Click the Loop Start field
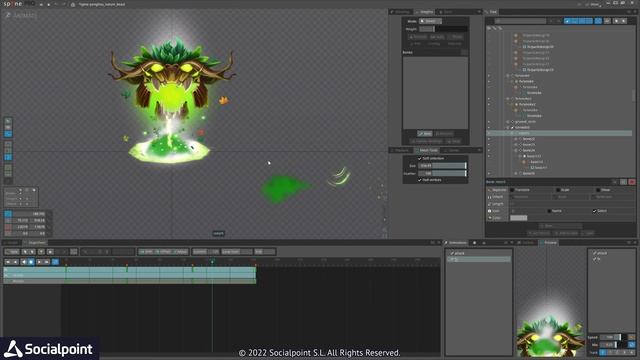 click(236, 252)
